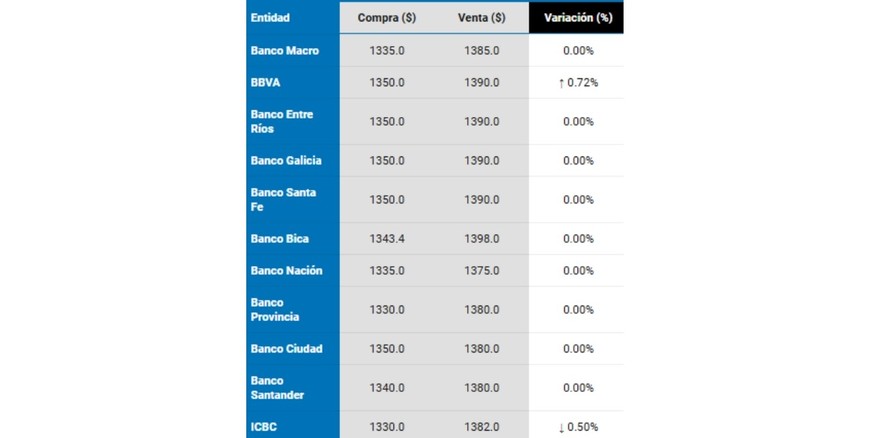Click the ICBC entity name

(263, 427)
